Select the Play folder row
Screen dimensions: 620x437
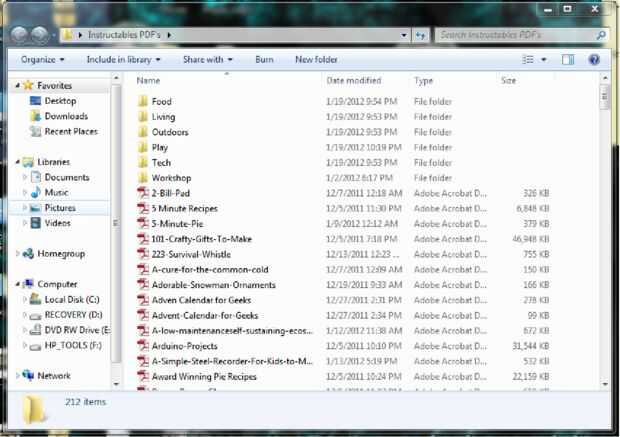(x=343, y=147)
